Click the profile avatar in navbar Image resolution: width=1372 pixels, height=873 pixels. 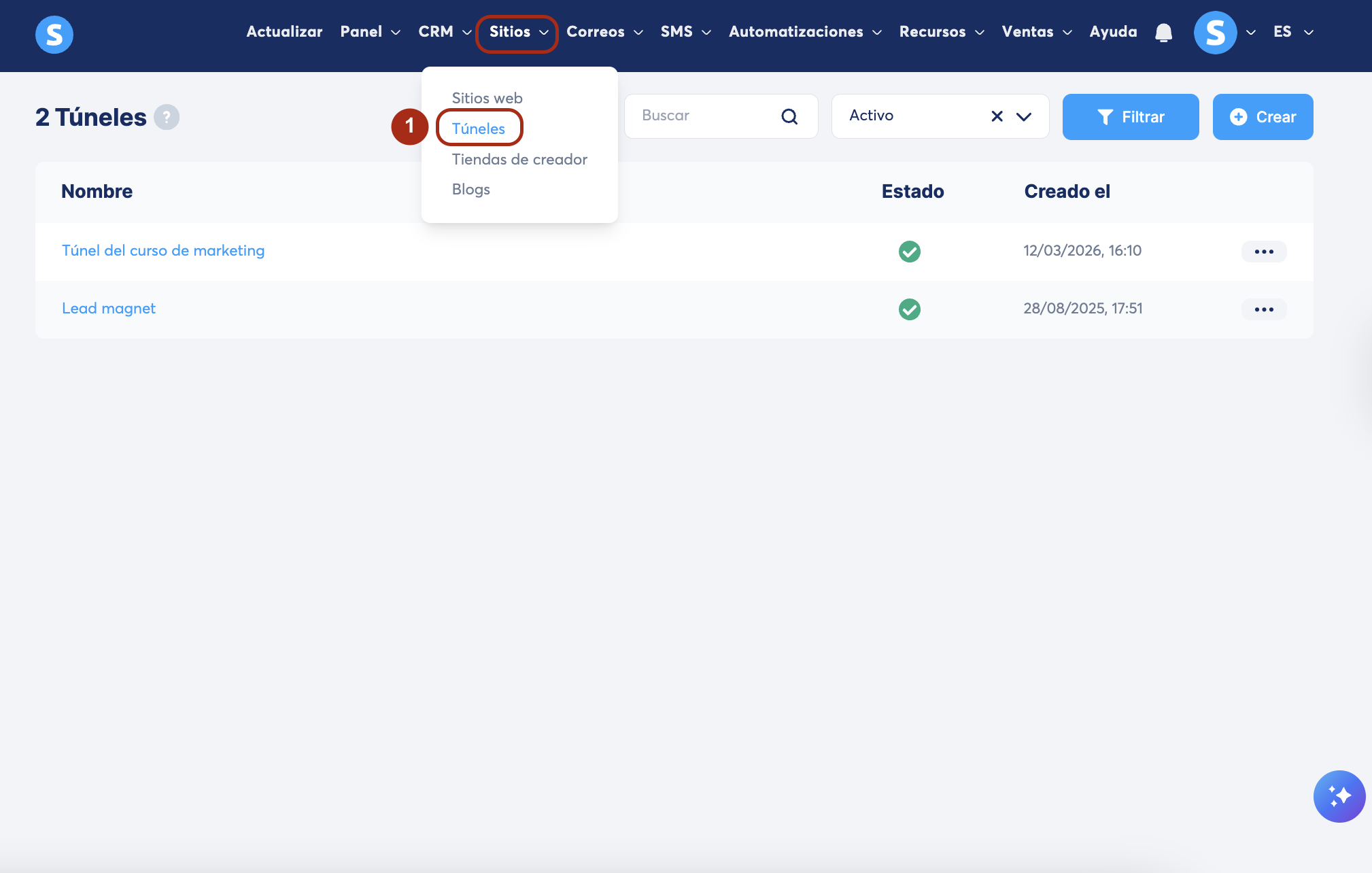click(x=1215, y=33)
